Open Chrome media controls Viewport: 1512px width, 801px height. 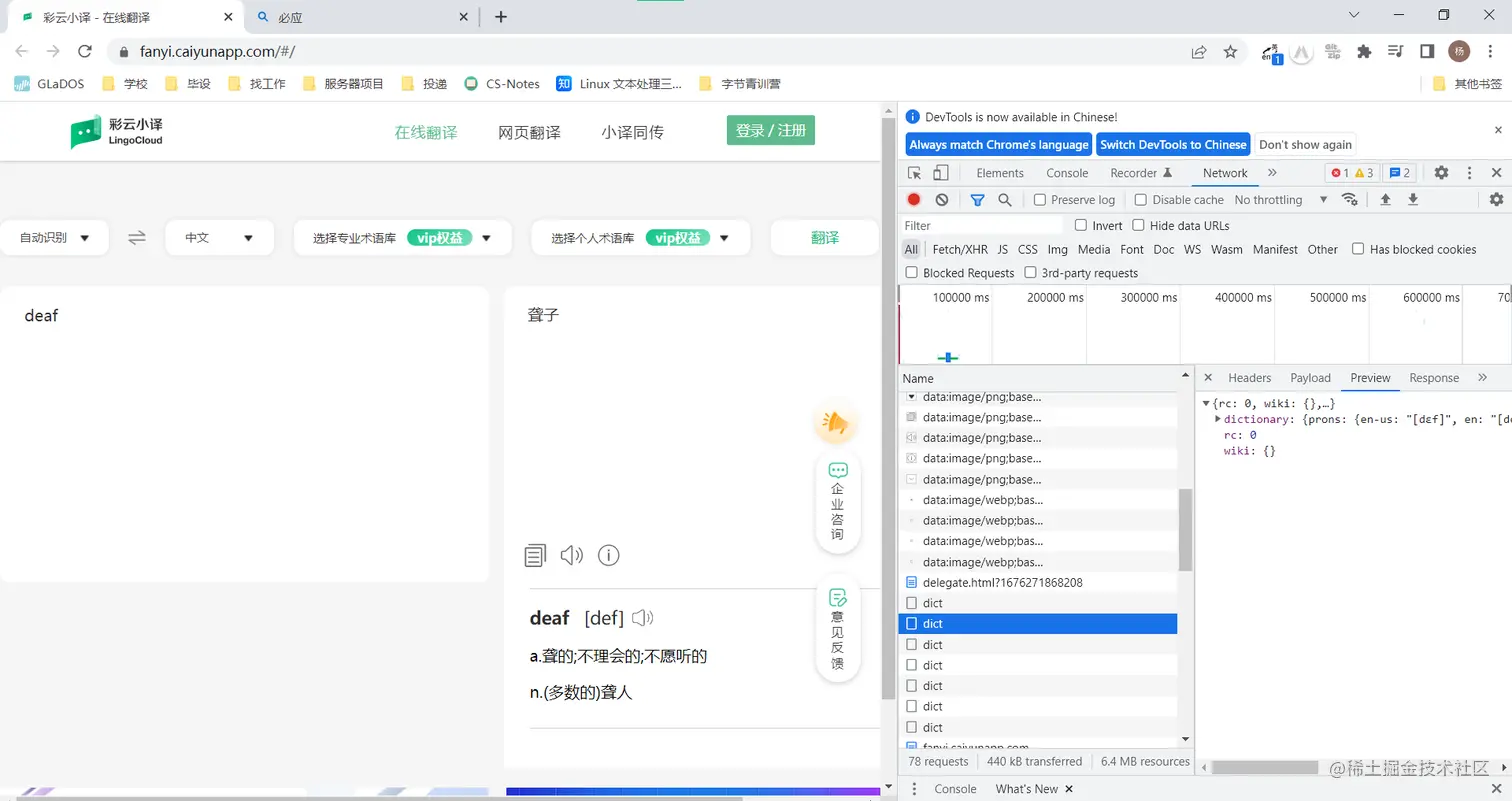1396,52
